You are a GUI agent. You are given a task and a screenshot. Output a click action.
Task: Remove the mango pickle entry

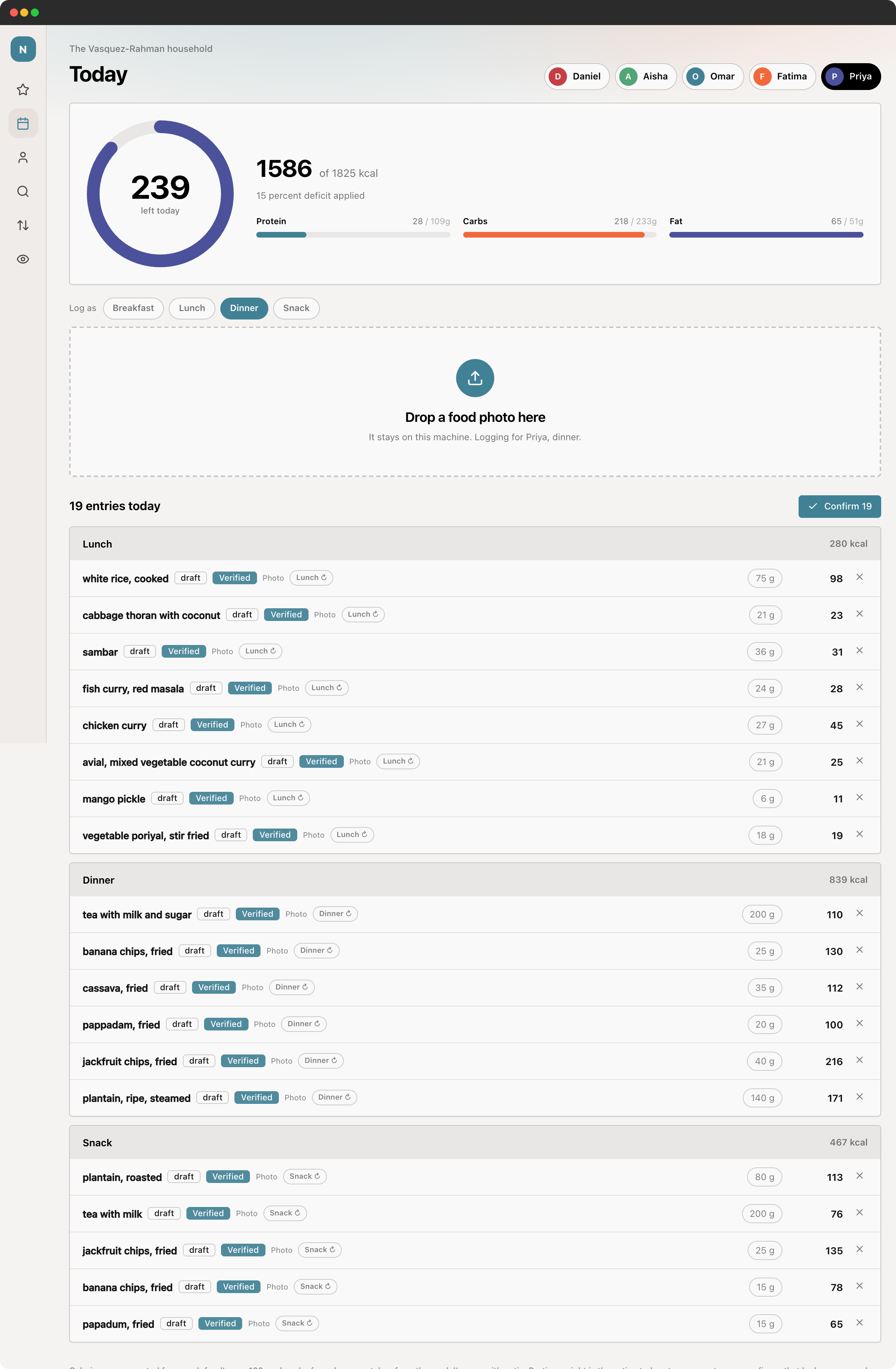[x=859, y=798]
